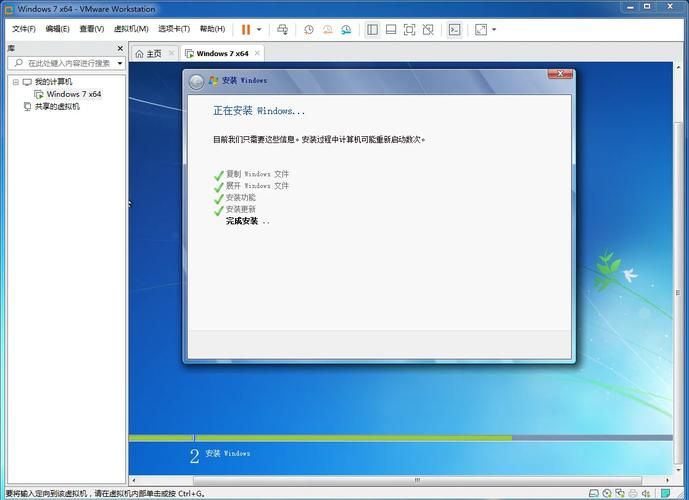Open the 查看(V) menu
The width and height of the screenshot is (689, 500).
tap(91, 29)
